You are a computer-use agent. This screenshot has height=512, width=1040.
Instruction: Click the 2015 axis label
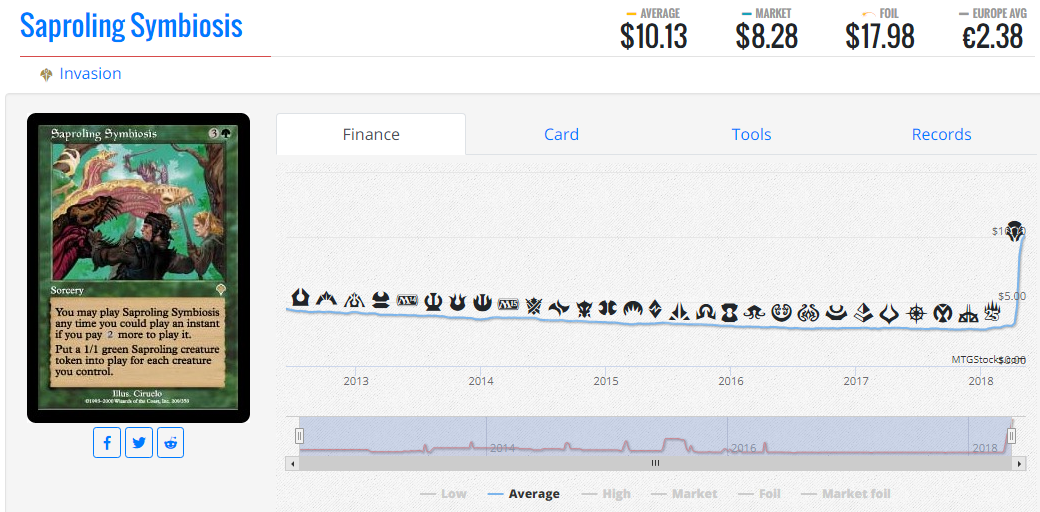click(606, 381)
